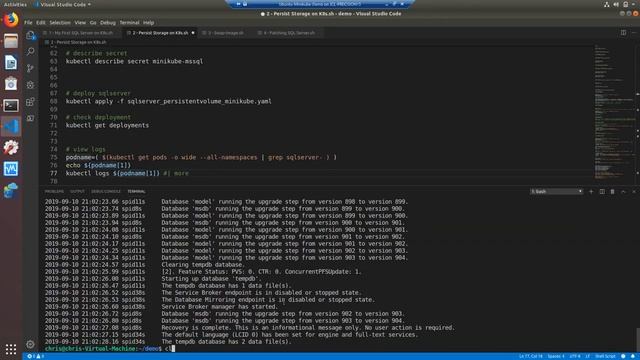
Task: Open Files from the Ubuntu dock
Action: [11, 41]
